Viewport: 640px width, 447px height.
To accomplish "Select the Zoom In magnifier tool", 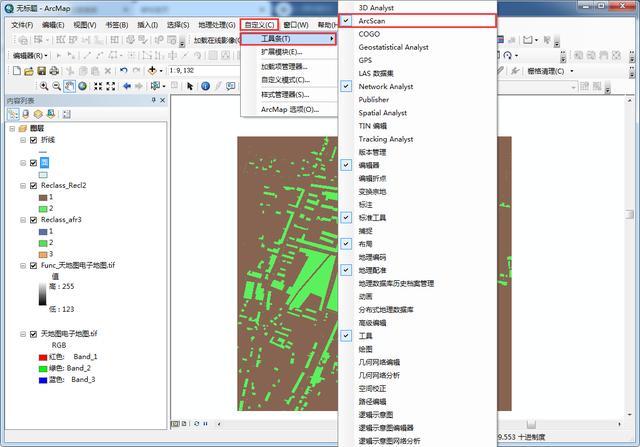I will [44, 86].
